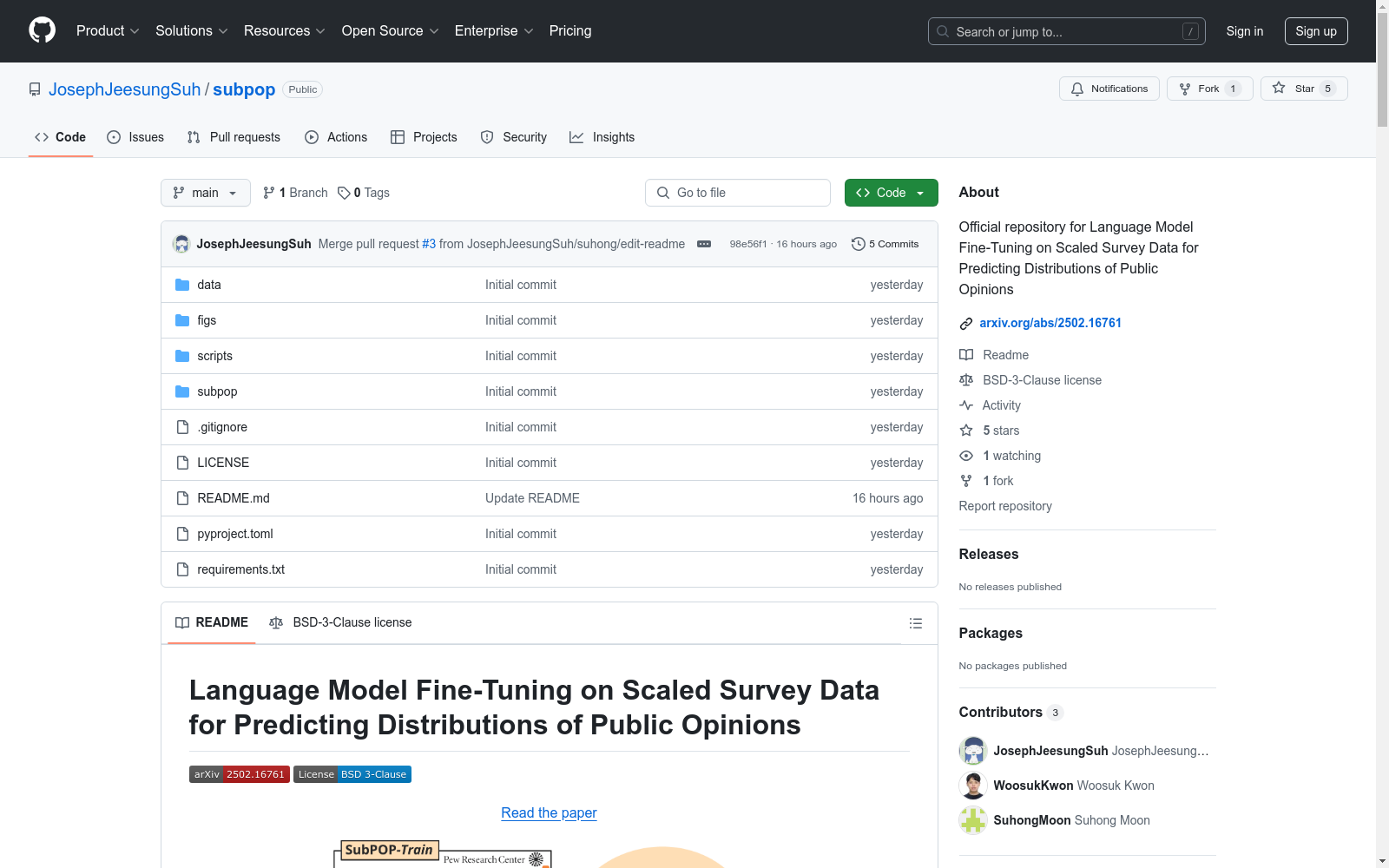Select the README tab in file viewer
This screenshot has height=868, width=1389.
pyautogui.click(x=212, y=622)
